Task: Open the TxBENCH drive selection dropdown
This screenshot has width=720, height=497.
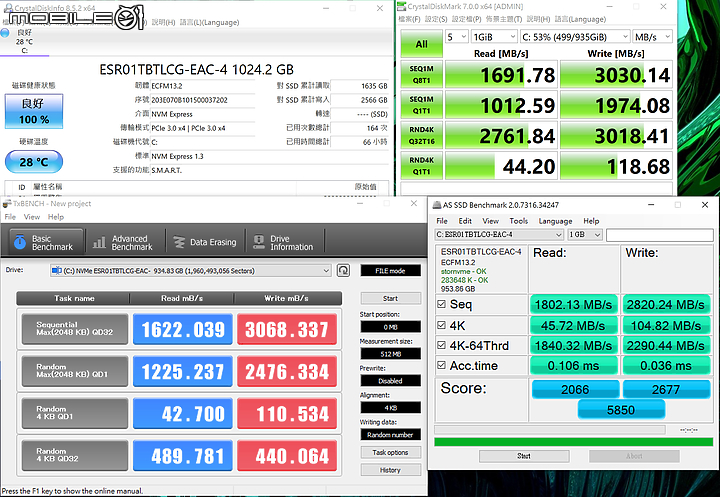Action: click(x=191, y=271)
